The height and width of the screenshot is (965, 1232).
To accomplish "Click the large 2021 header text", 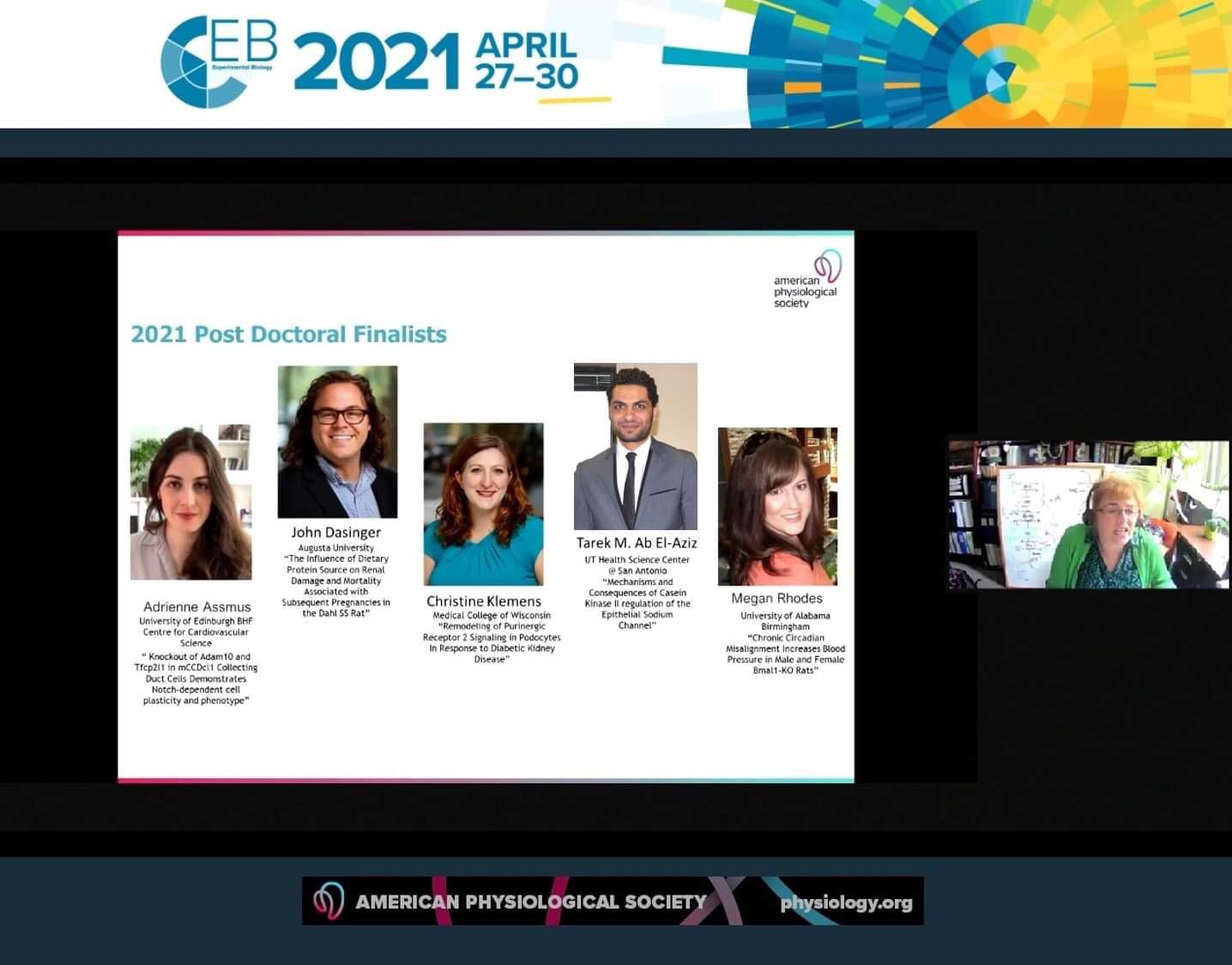I will click(376, 63).
